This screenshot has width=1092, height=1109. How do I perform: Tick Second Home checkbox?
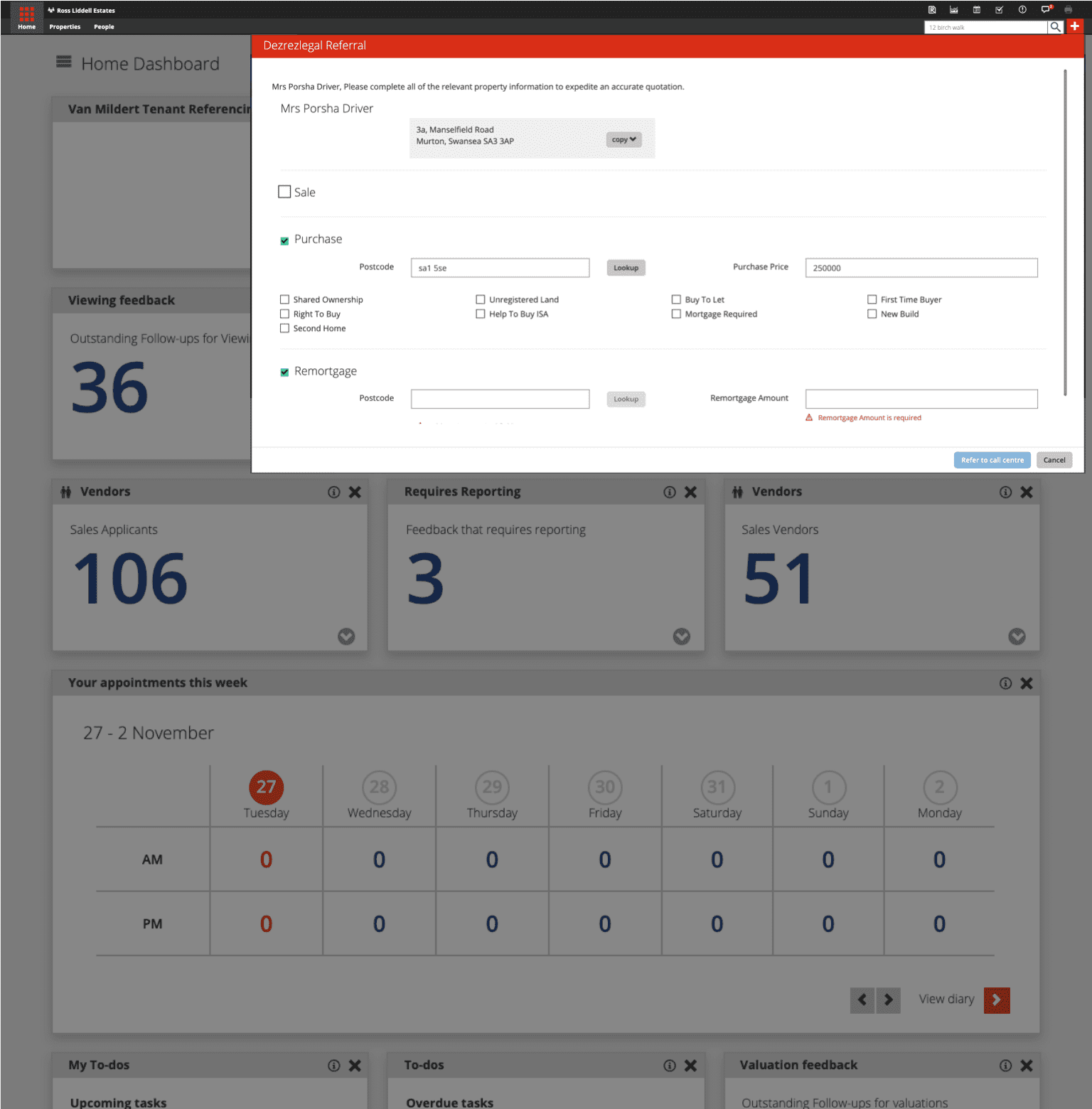pos(284,328)
